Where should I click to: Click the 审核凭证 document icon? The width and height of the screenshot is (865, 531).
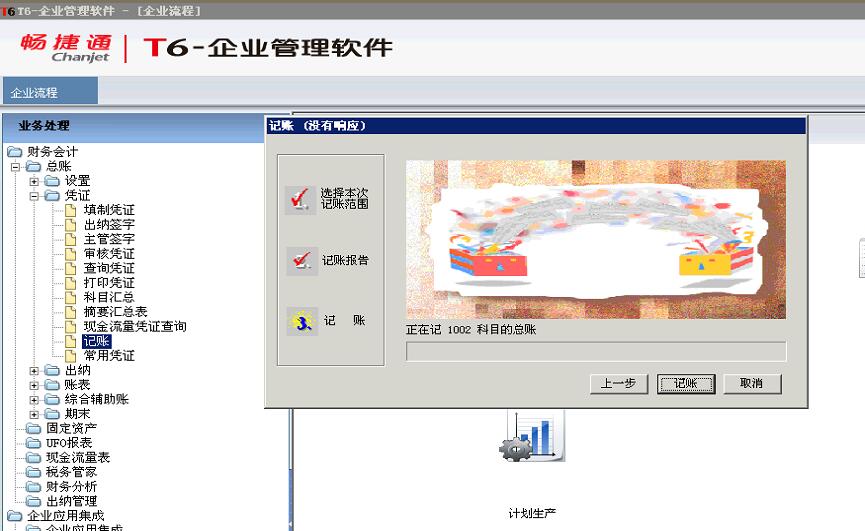click(x=71, y=254)
